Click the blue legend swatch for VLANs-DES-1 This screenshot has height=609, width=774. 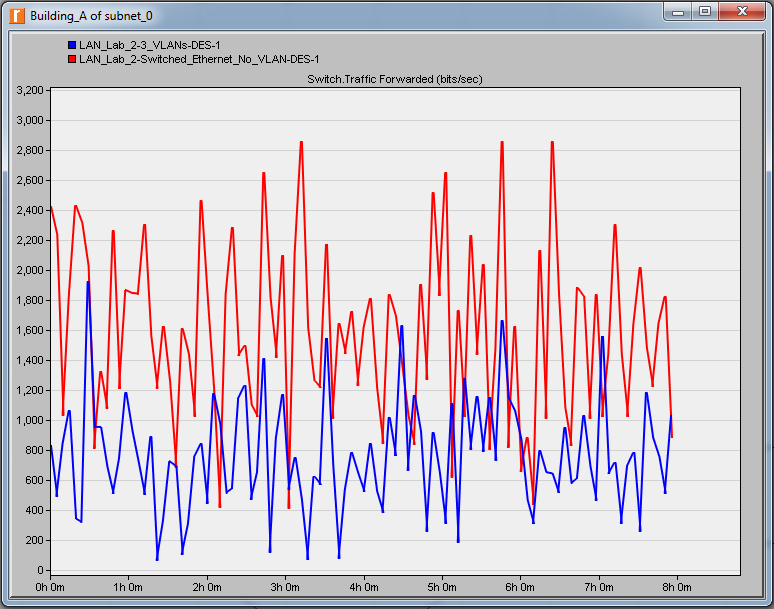pos(72,45)
